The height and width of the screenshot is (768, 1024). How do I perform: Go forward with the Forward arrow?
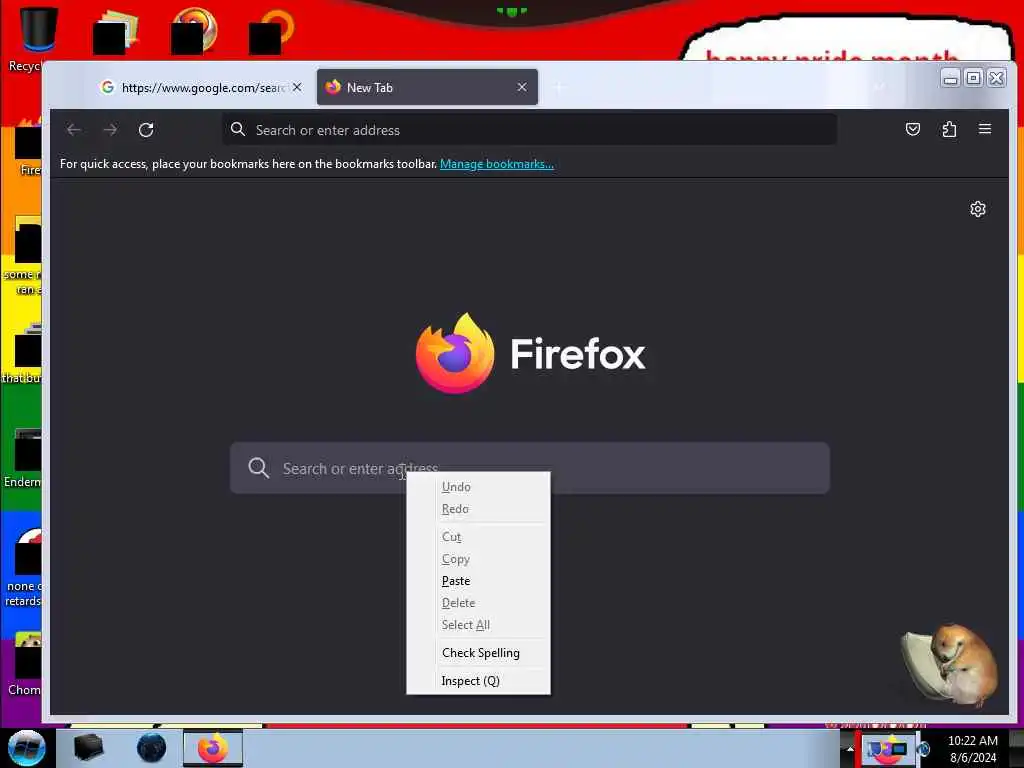click(x=110, y=130)
